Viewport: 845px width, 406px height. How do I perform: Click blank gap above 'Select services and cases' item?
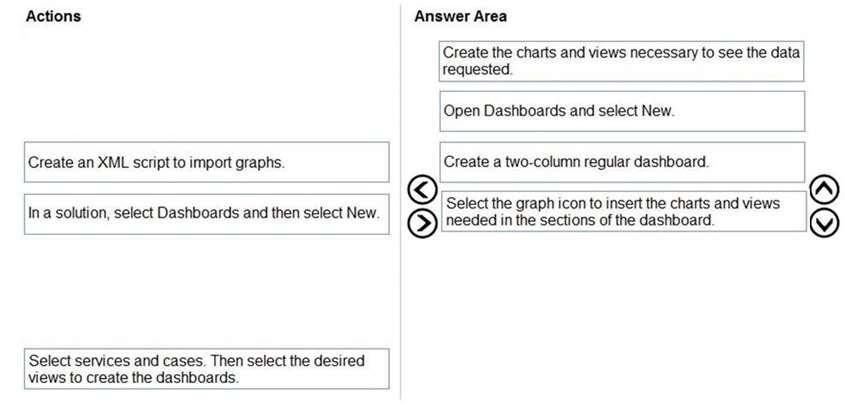click(206, 291)
